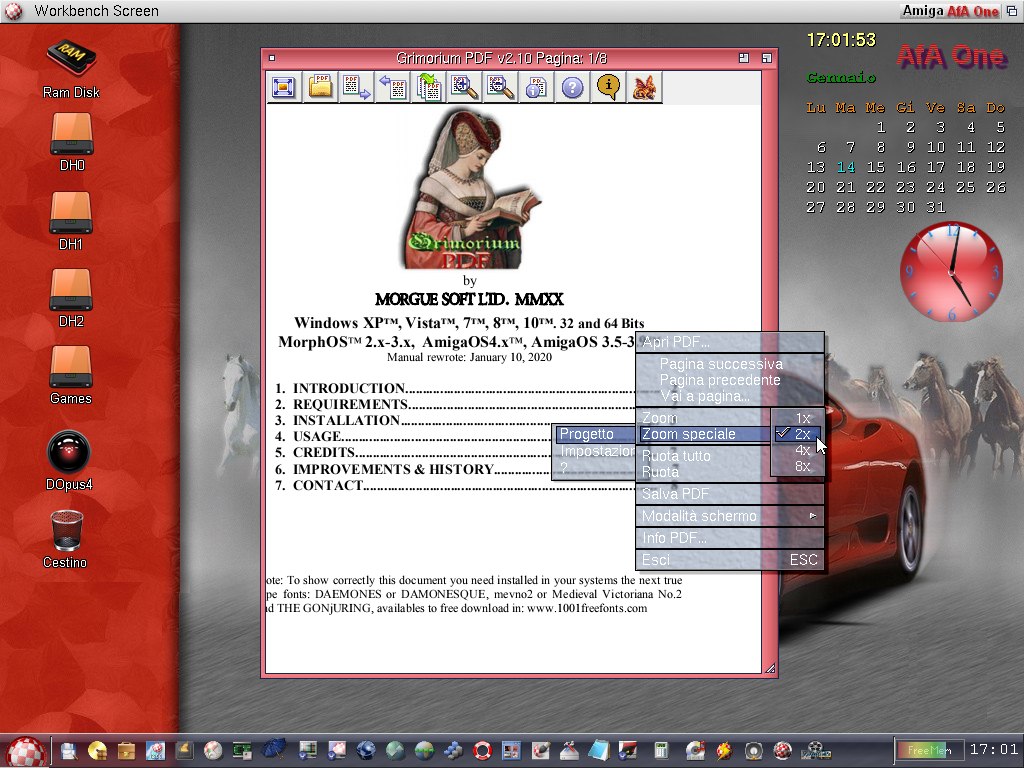Viewport: 1024px width, 768px height.
Task: Select Pagina successiva menu entry
Action: coord(720,364)
